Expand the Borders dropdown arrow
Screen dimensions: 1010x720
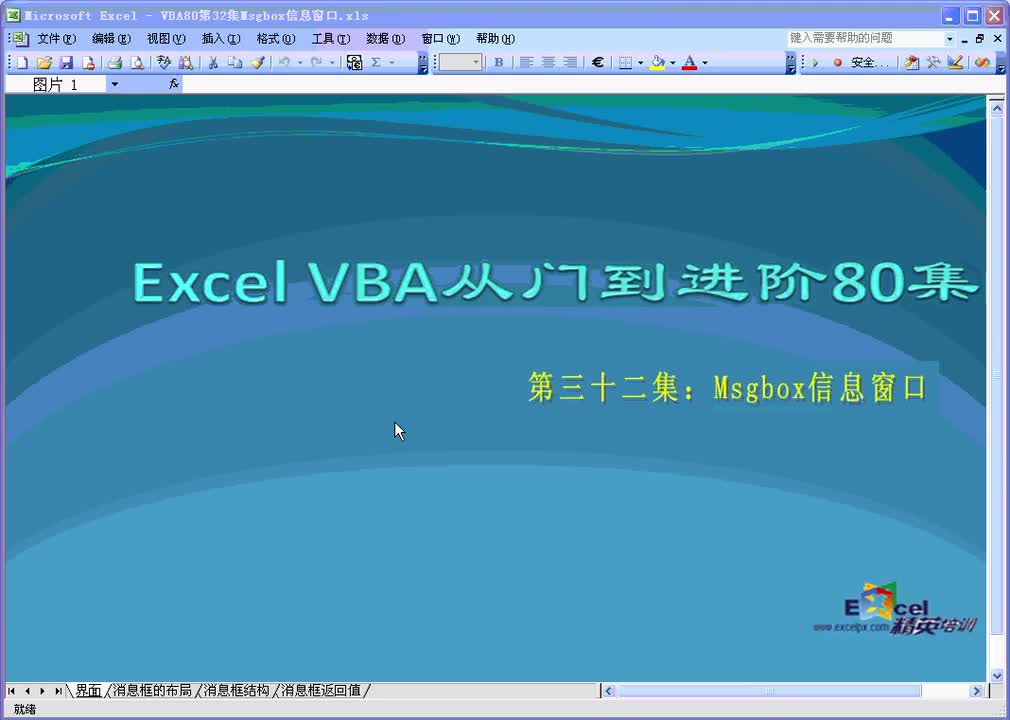click(x=640, y=62)
